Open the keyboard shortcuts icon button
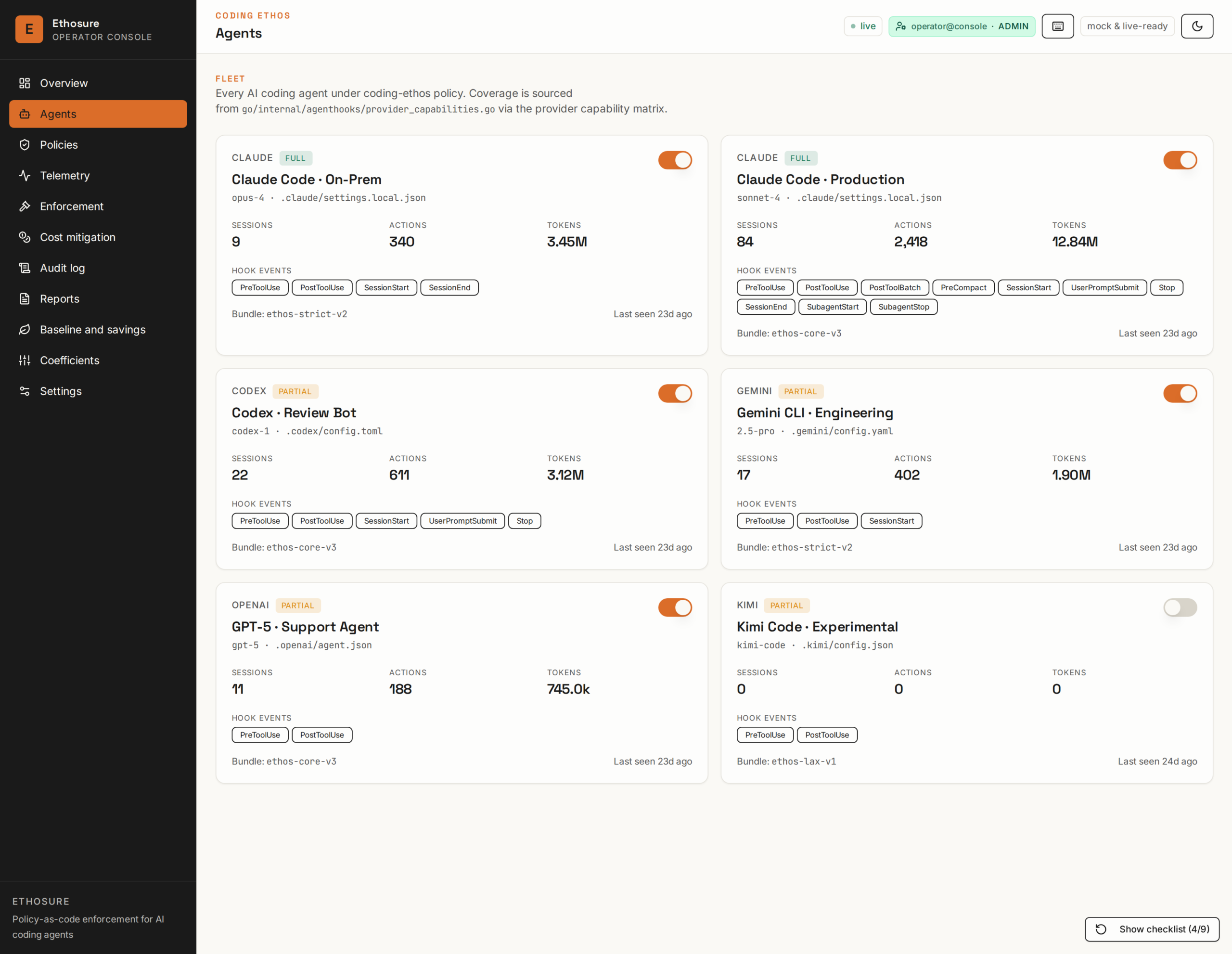1232x954 pixels. coord(1057,26)
